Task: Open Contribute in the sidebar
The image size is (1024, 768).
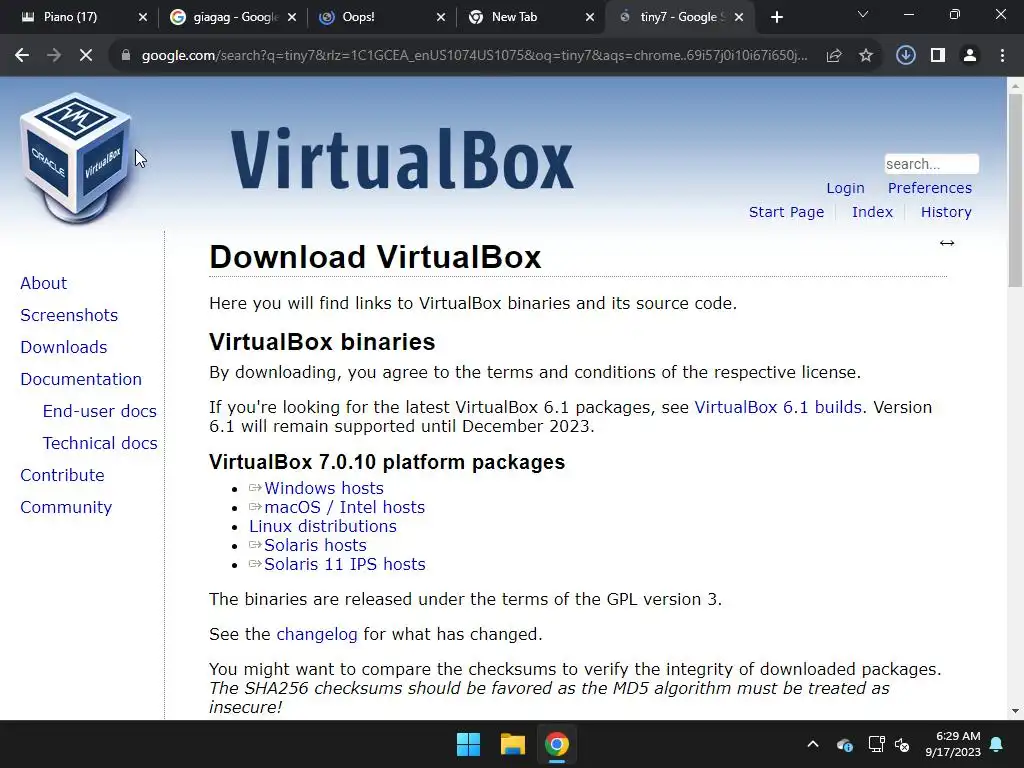Action: pyautogui.click(x=62, y=475)
